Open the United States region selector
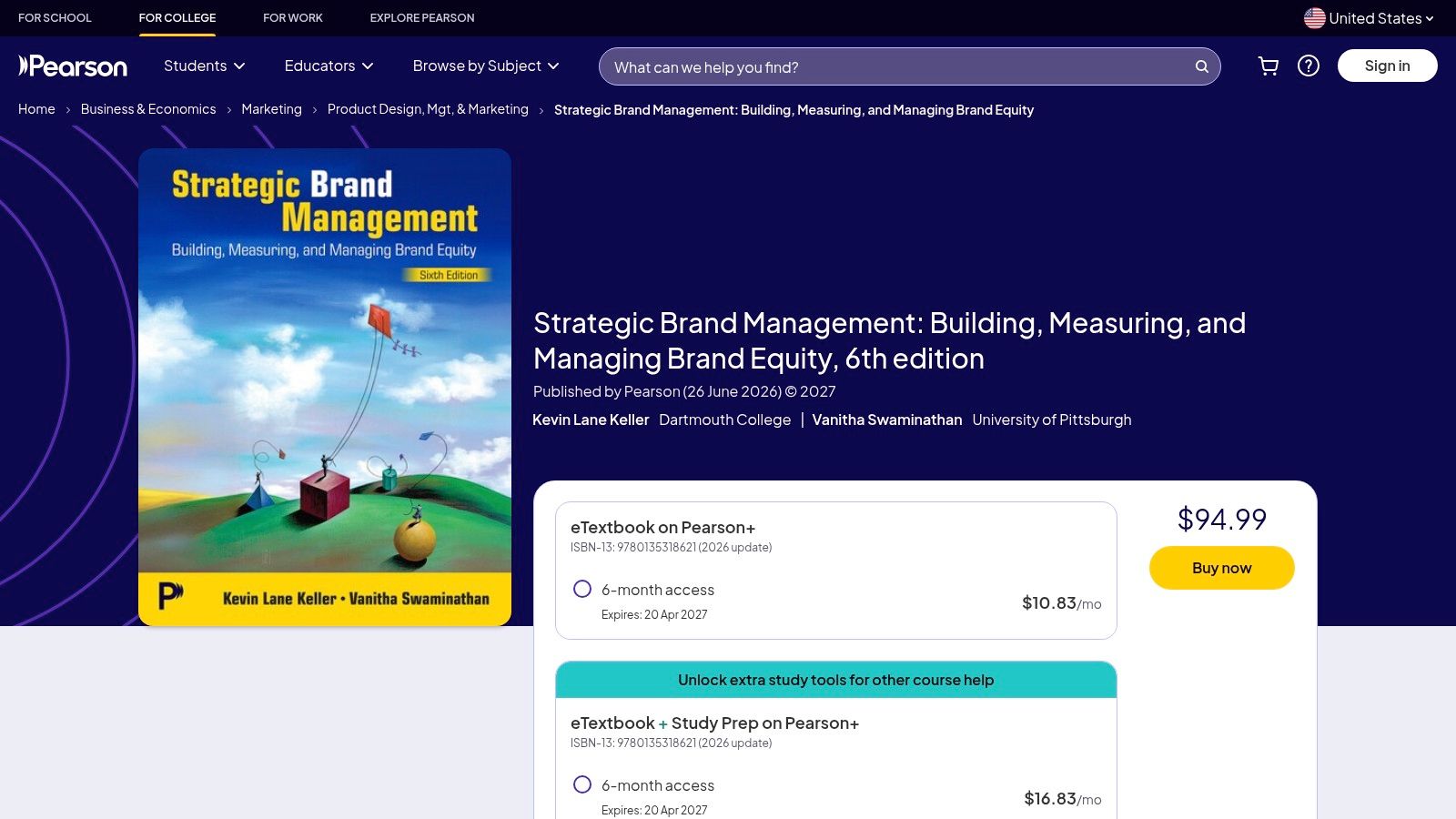Screen dimensions: 1456x819 tap(1369, 18)
